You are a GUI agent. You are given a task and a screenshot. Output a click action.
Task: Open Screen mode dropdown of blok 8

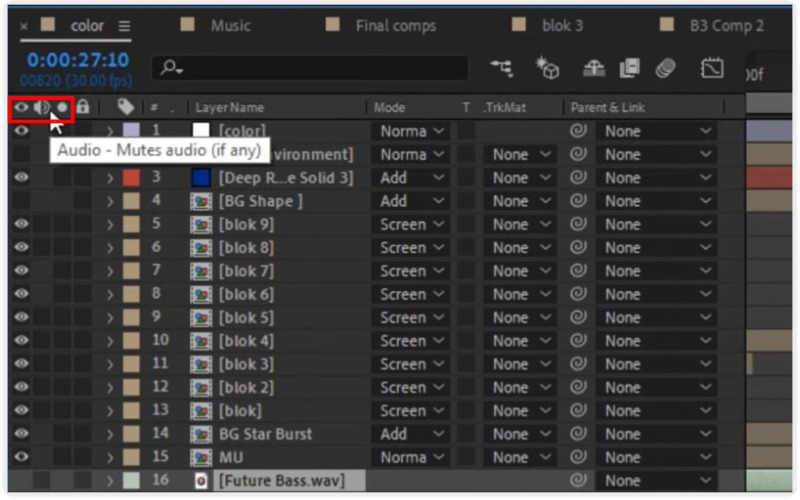point(410,248)
